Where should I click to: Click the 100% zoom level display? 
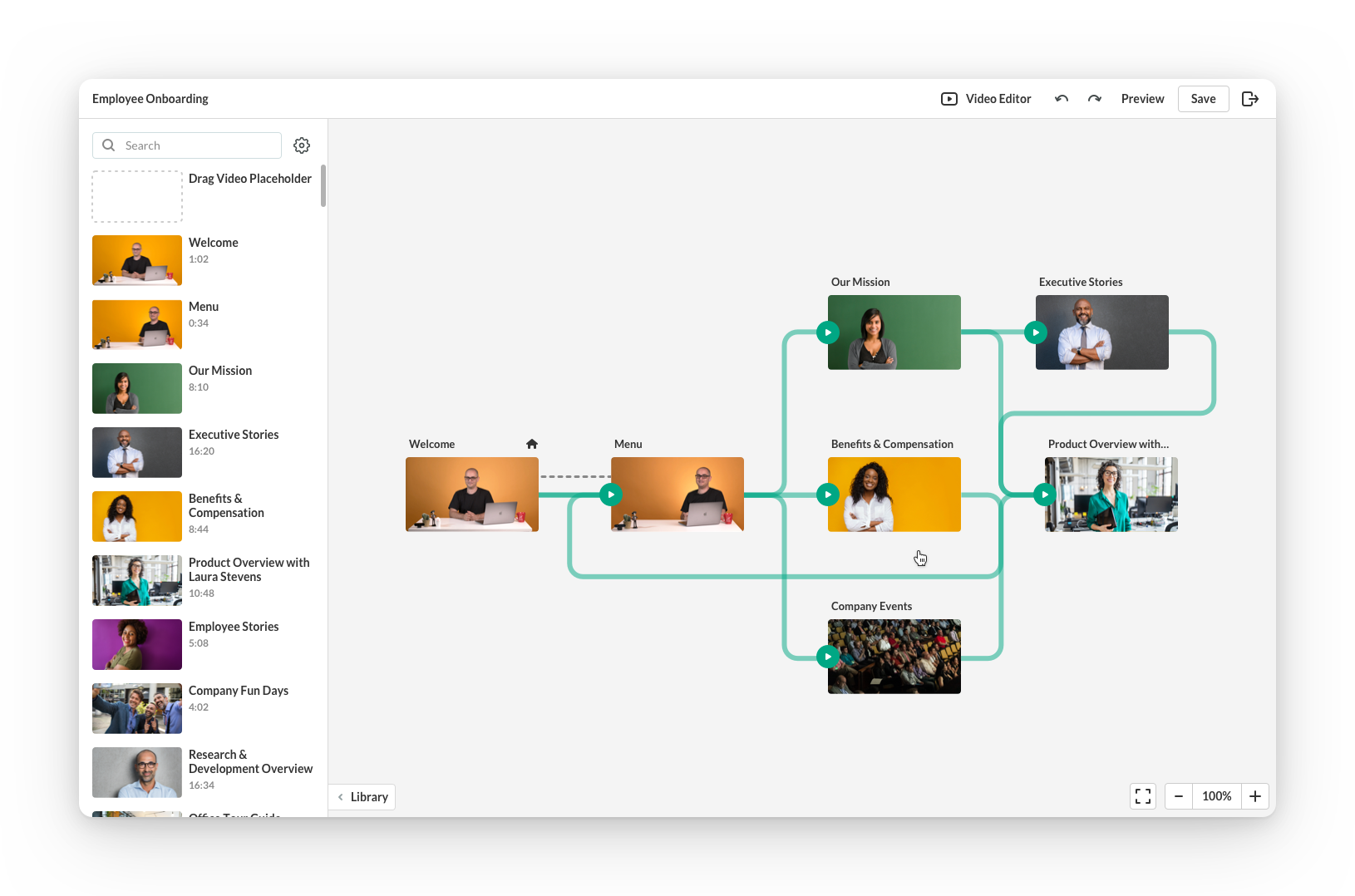[1216, 796]
